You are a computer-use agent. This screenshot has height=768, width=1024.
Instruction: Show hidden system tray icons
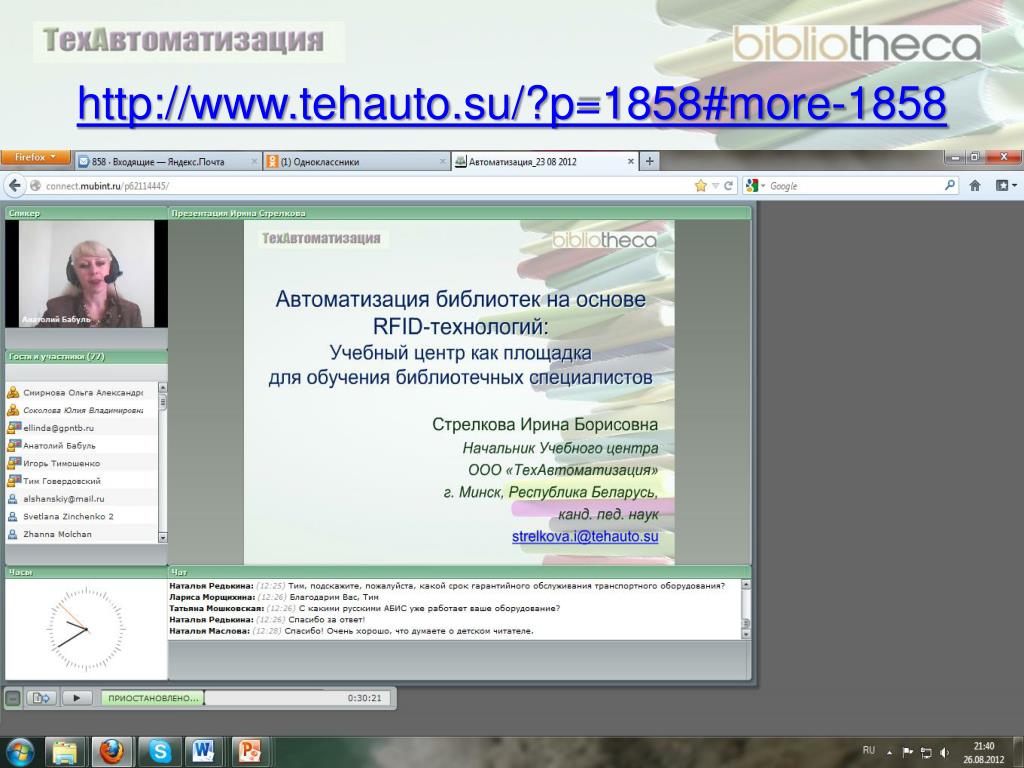tap(889, 753)
